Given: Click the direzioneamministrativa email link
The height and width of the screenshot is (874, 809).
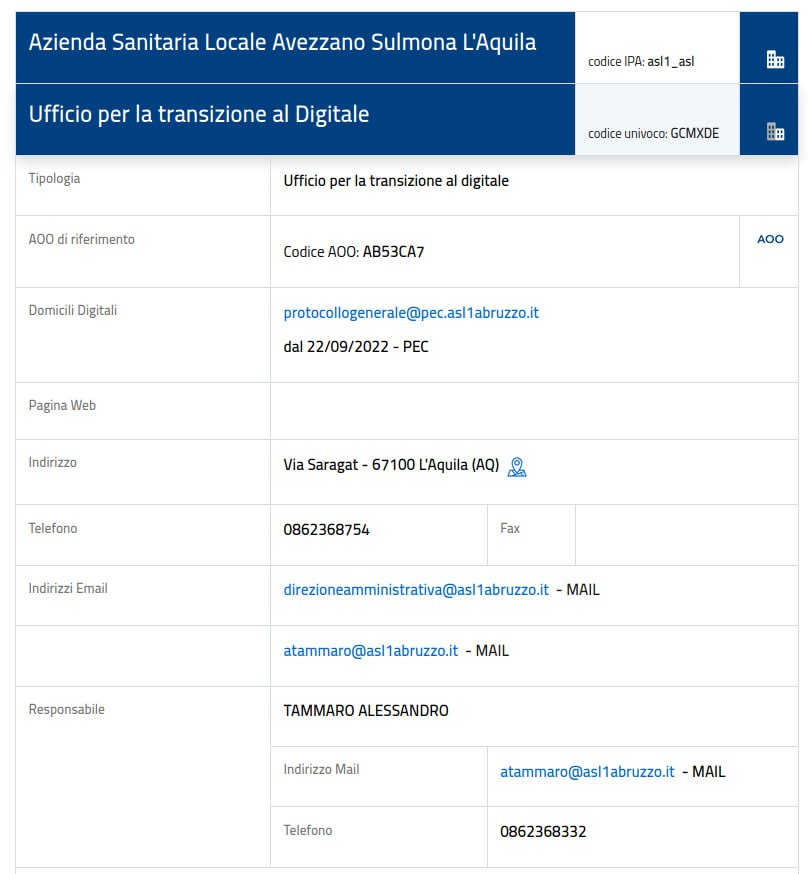Looking at the screenshot, I should tap(416, 590).
